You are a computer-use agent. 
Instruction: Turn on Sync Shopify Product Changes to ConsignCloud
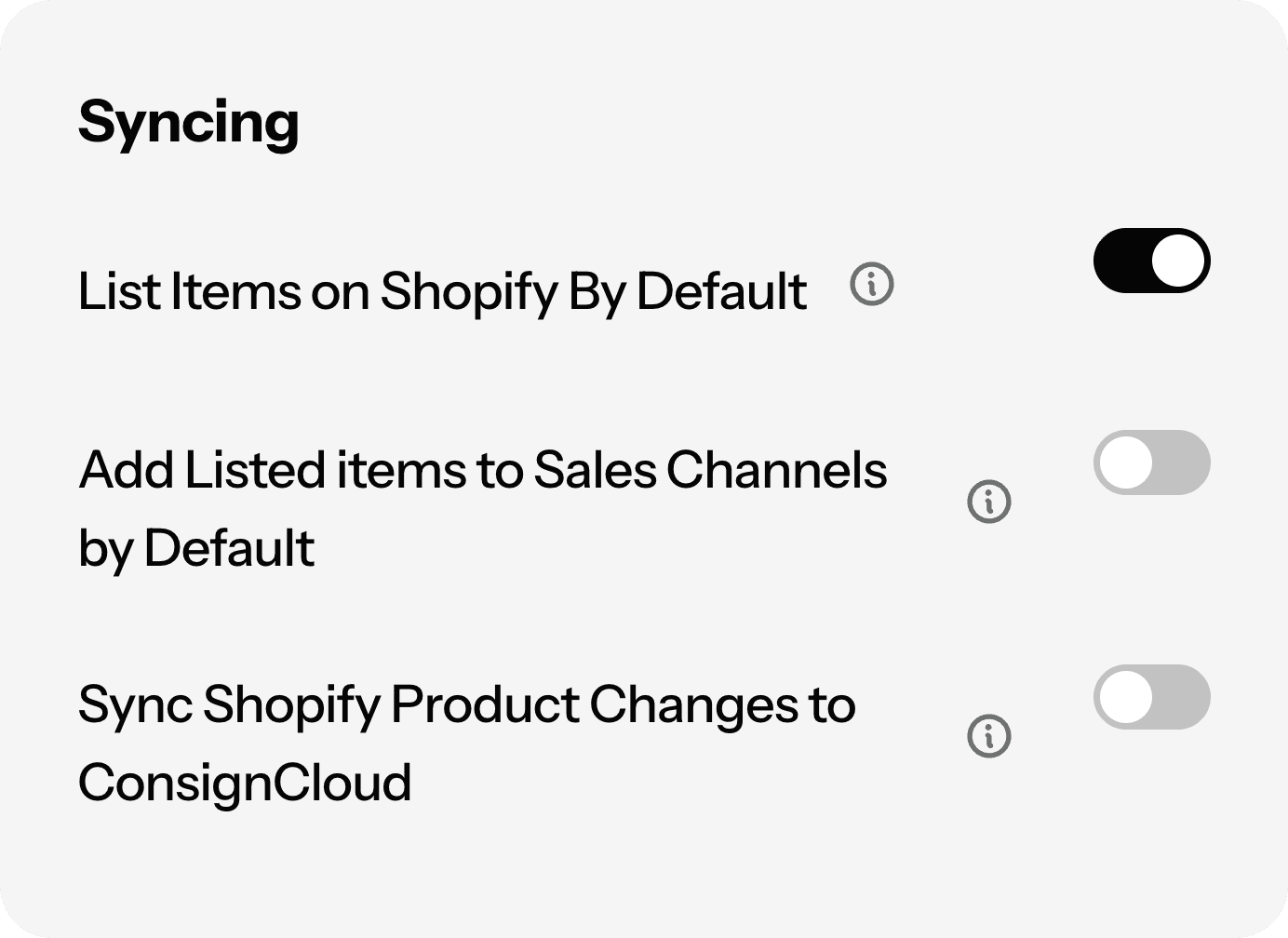(x=1152, y=697)
